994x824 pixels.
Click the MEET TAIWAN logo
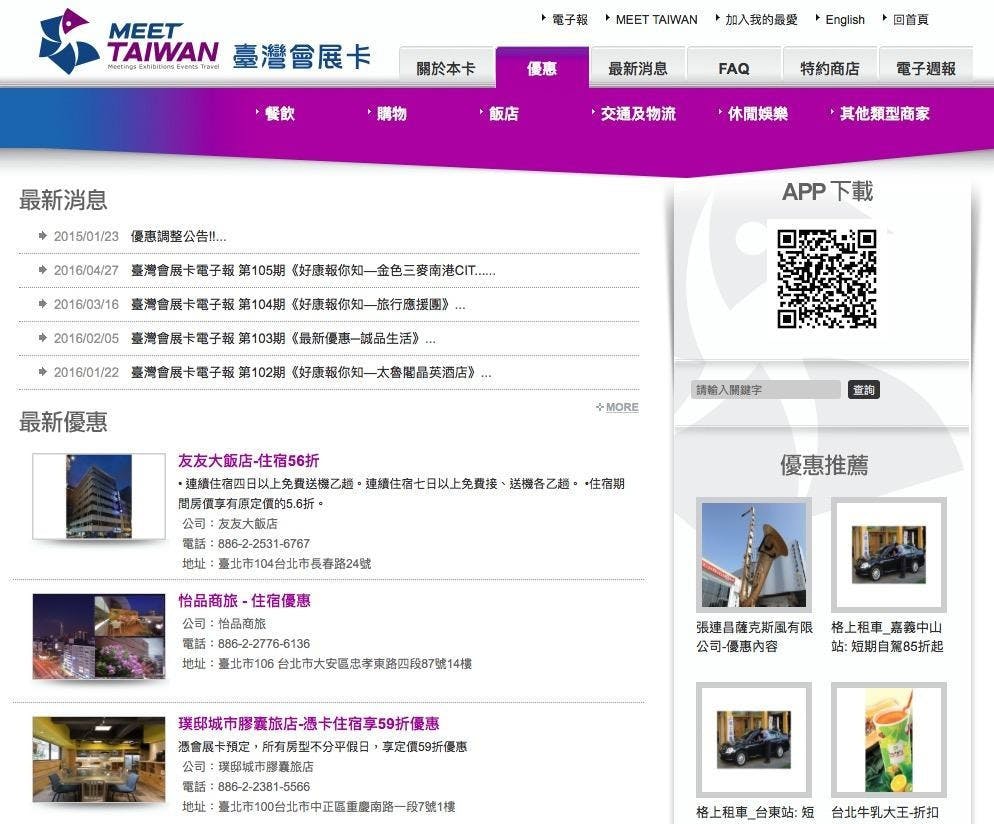pyautogui.click(x=129, y=42)
